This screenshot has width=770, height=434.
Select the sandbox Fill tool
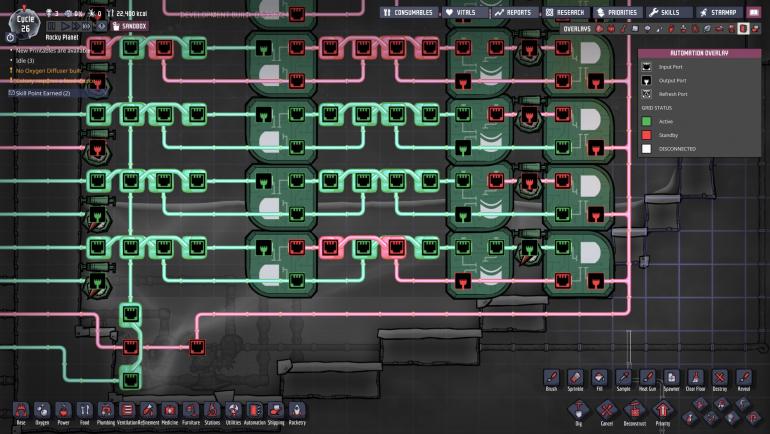click(x=599, y=380)
